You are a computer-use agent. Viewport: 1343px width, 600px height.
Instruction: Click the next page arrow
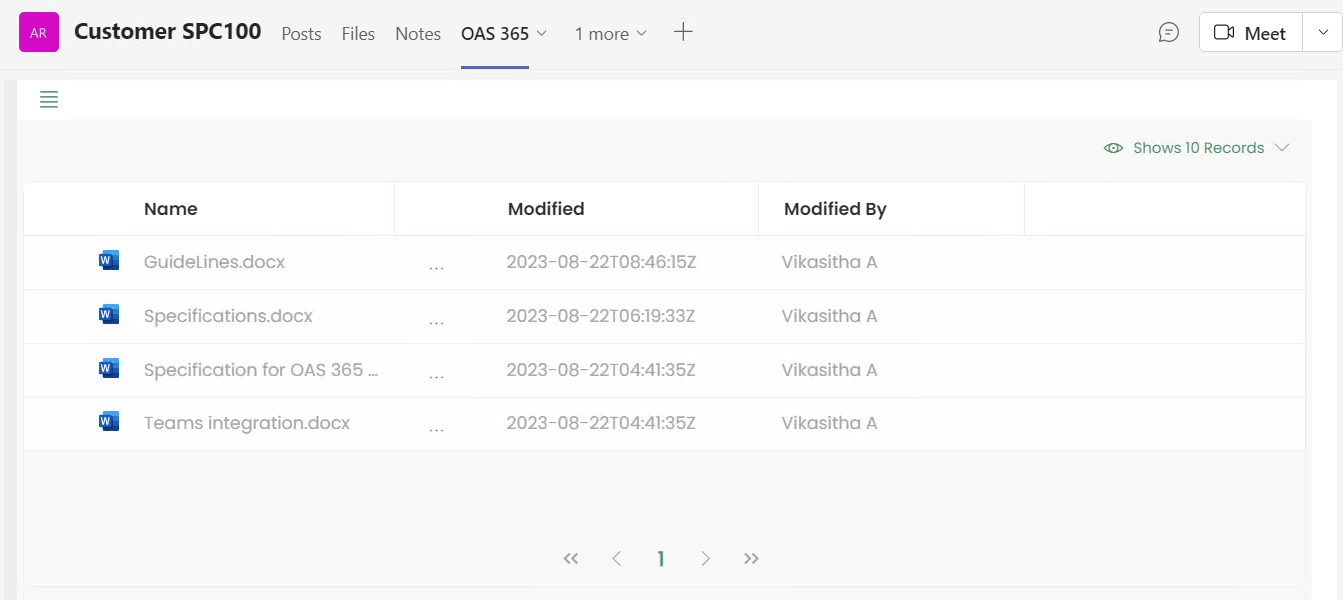click(706, 559)
